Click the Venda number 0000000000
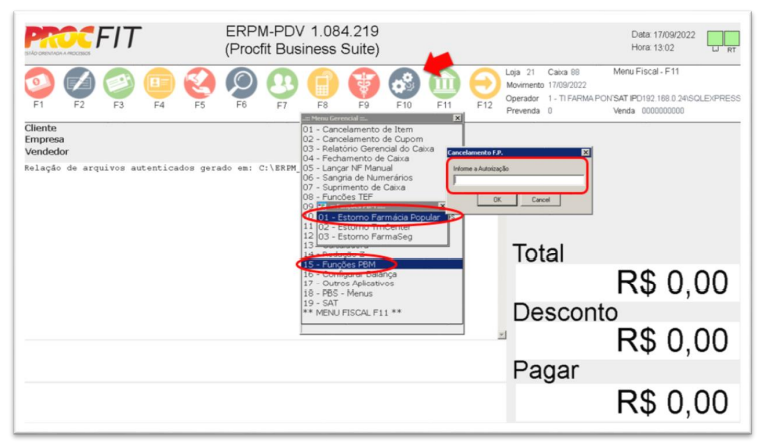This screenshot has height=447, width=765. [x=663, y=111]
